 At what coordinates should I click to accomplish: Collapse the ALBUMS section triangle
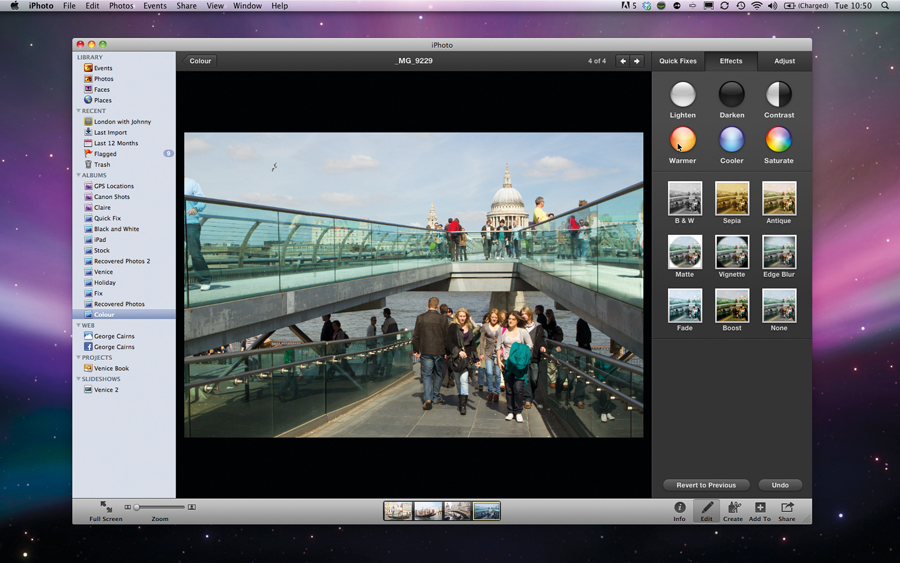[79, 175]
